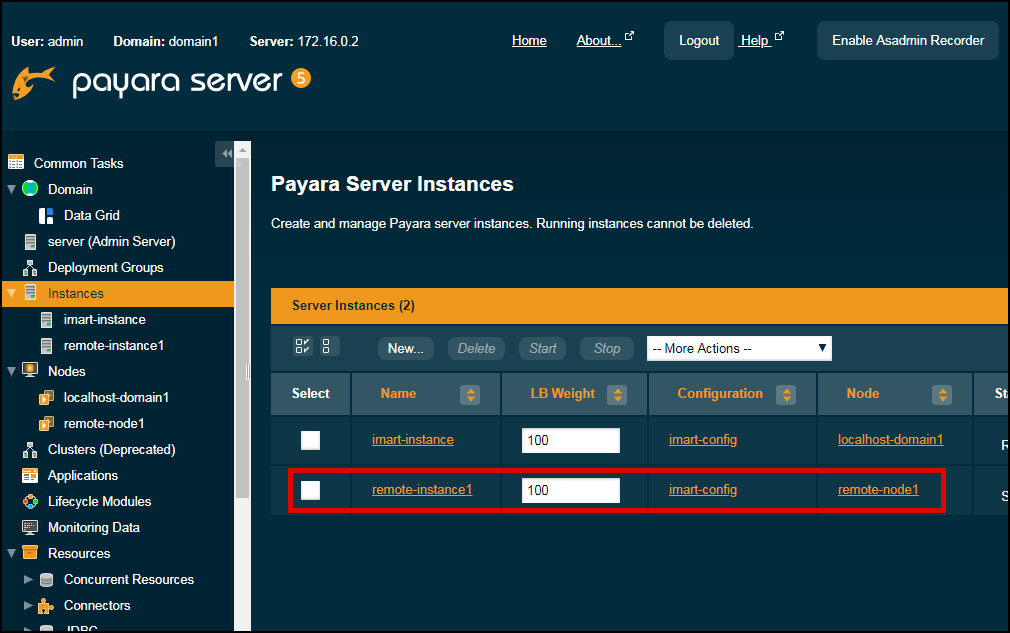Open server (Admin Server) in tree
1010x633 pixels.
tap(111, 241)
